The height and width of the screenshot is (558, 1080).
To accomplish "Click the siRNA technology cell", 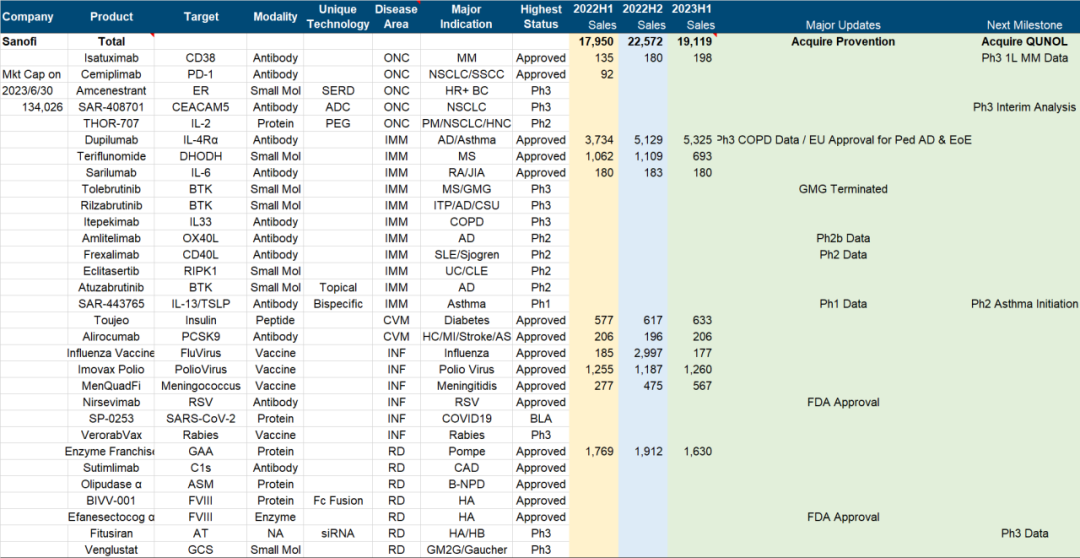I will coord(338,533).
